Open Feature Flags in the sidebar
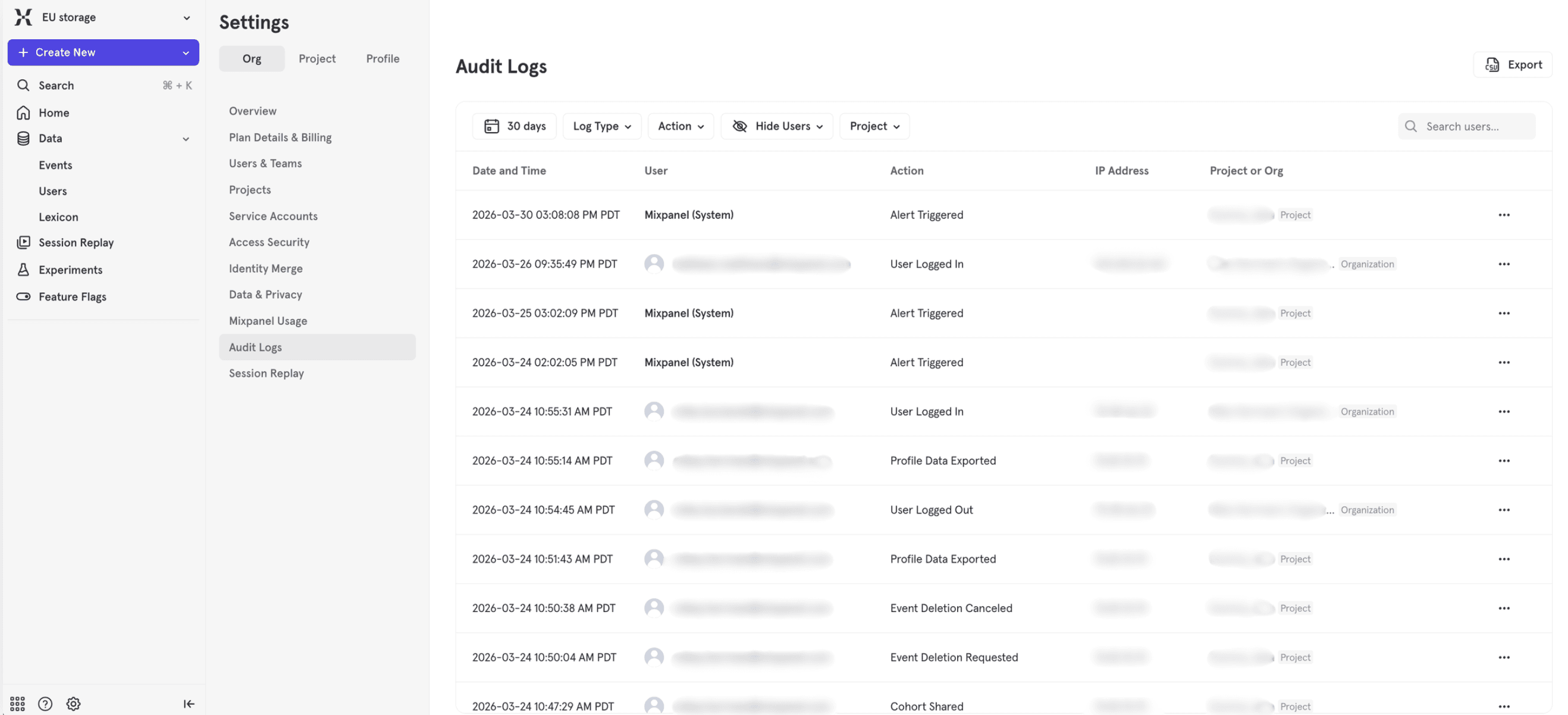Screen dimensions: 1568x715 click(72, 296)
